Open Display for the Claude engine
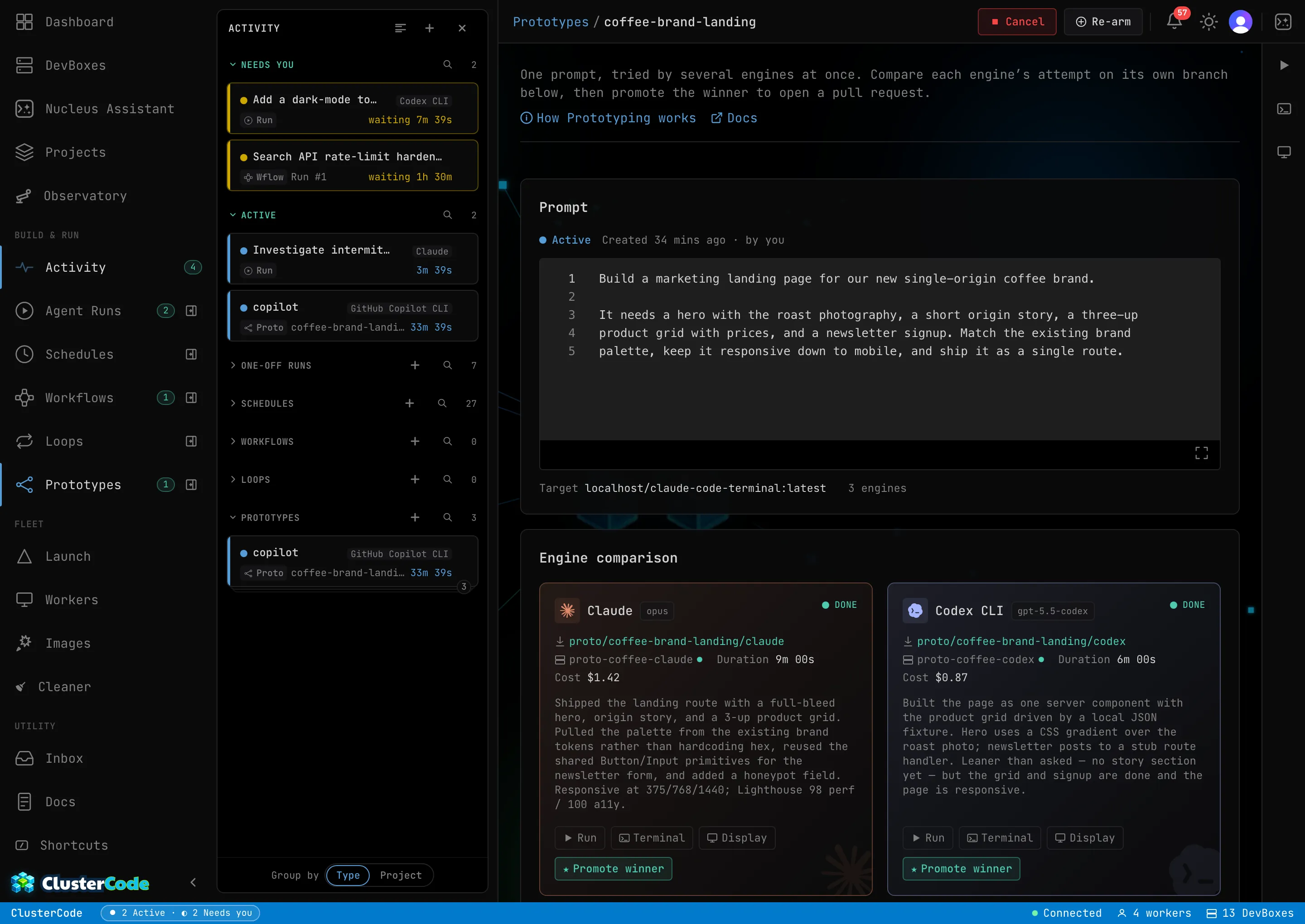The height and width of the screenshot is (924, 1305). point(737,838)
